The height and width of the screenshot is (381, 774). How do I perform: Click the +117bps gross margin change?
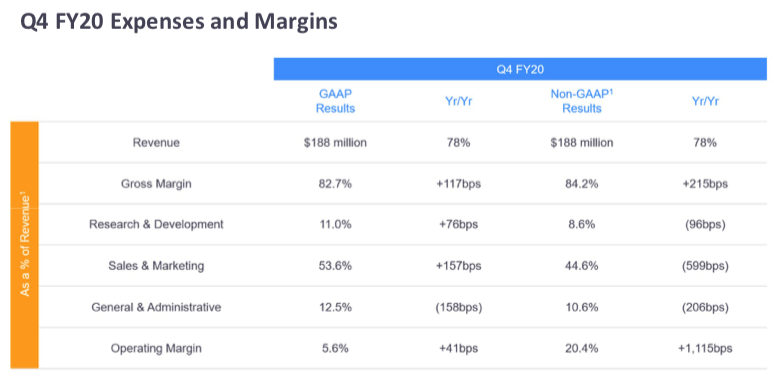[x=459, y=184]
